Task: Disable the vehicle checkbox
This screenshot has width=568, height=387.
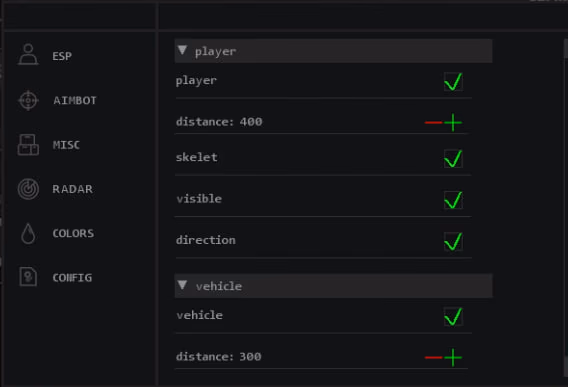Action: coord(453,316)
